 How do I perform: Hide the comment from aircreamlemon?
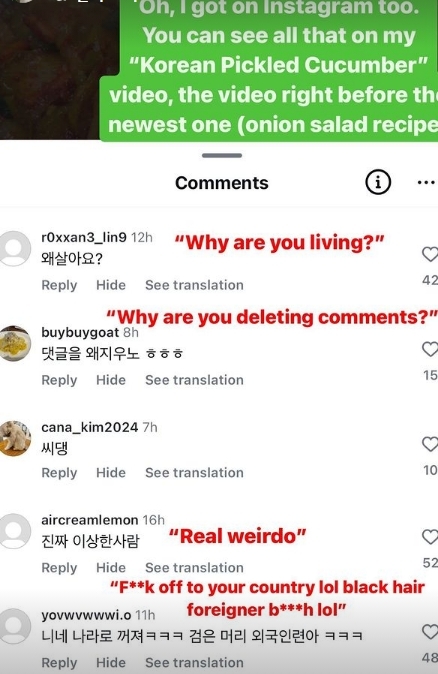(111, 567)
